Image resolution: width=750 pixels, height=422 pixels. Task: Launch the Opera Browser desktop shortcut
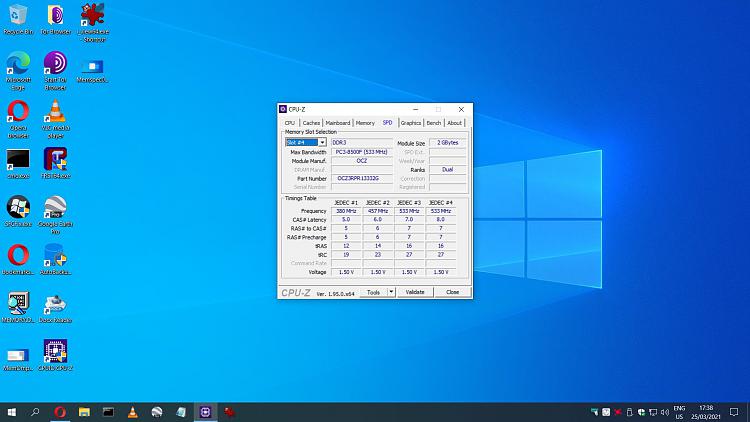coord(18,119)
